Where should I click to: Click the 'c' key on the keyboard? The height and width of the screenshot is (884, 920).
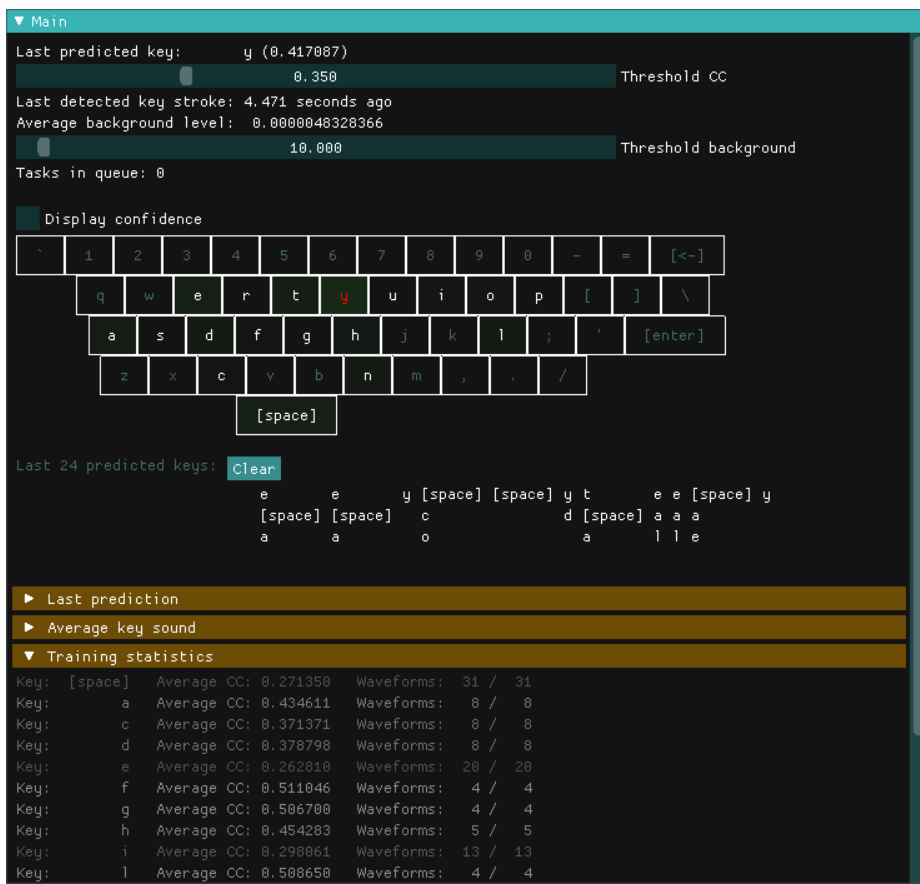tap(222, 376)
